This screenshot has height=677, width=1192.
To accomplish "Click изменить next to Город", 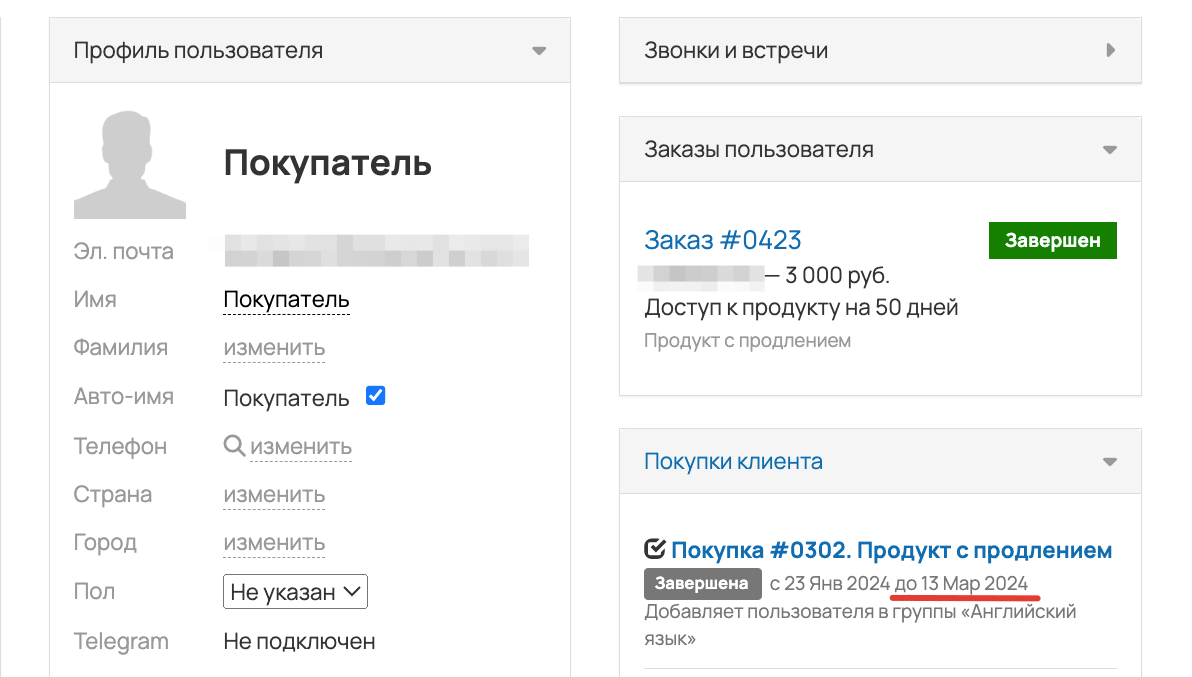I will point(274,543).
